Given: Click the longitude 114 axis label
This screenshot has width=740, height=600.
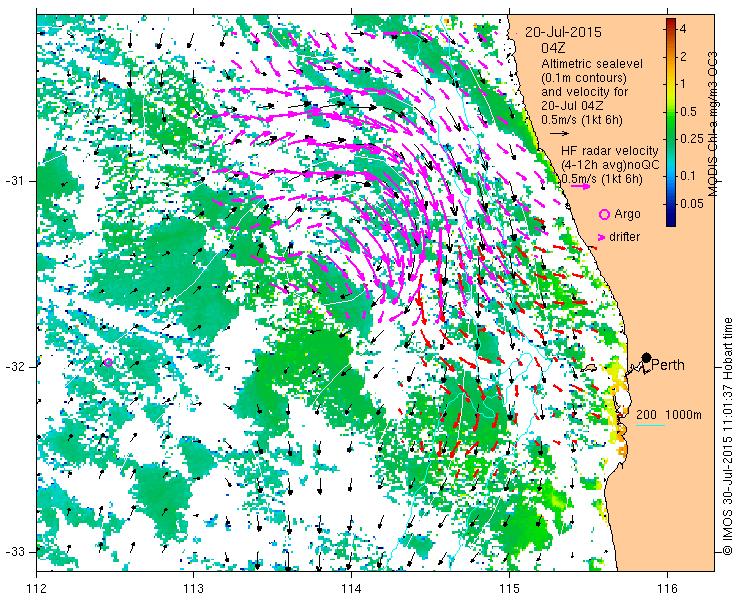Looking at the screenshot, I should click(x=351, y=589).
